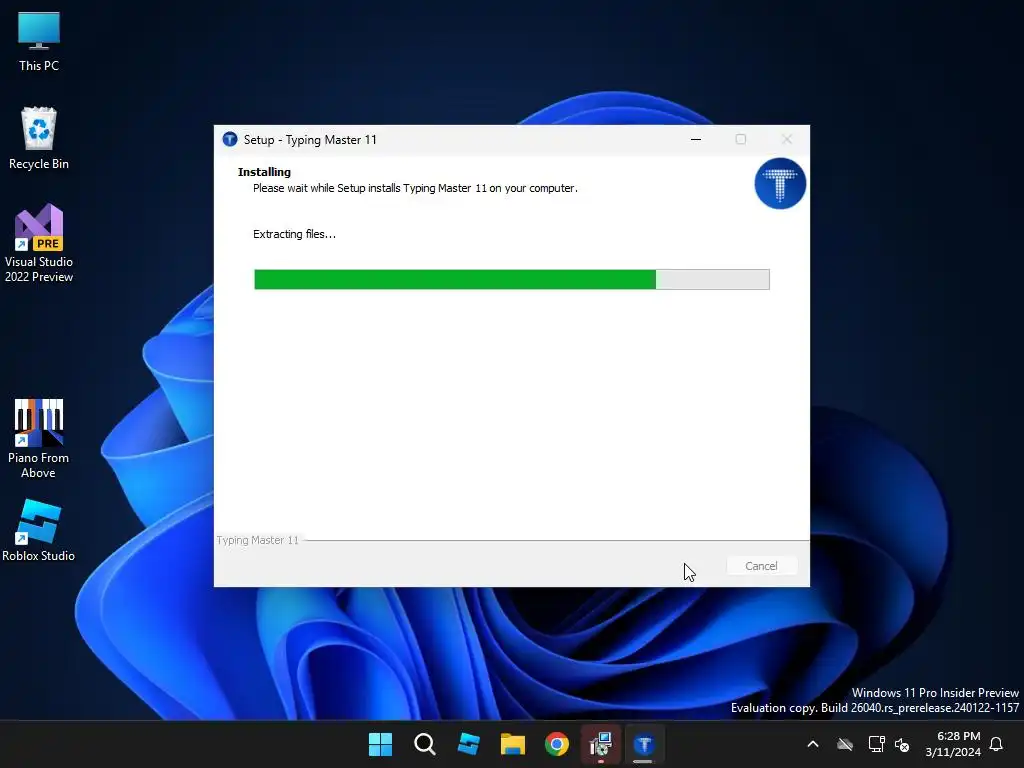The width and height of the screenshot is (1024, 768).
Task: Open the clock showing 6:28 PM
Action: point(953,744)
